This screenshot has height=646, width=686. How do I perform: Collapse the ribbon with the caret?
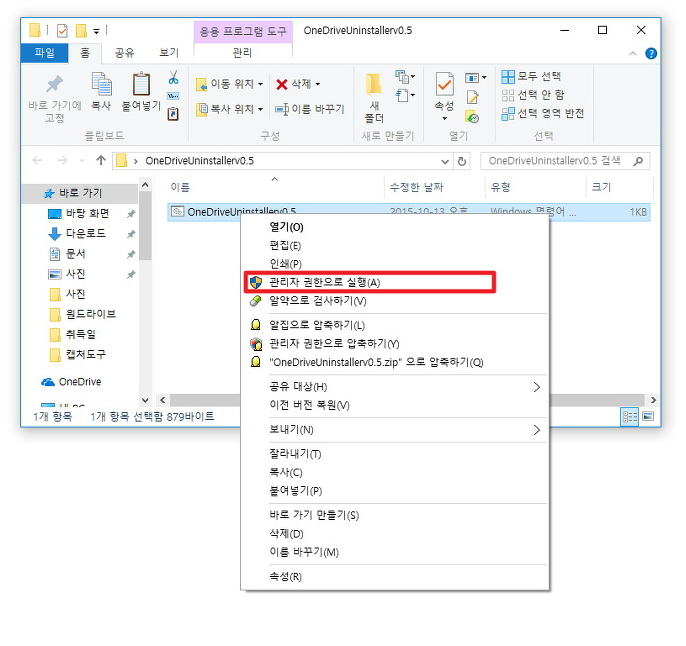(633, 53)
